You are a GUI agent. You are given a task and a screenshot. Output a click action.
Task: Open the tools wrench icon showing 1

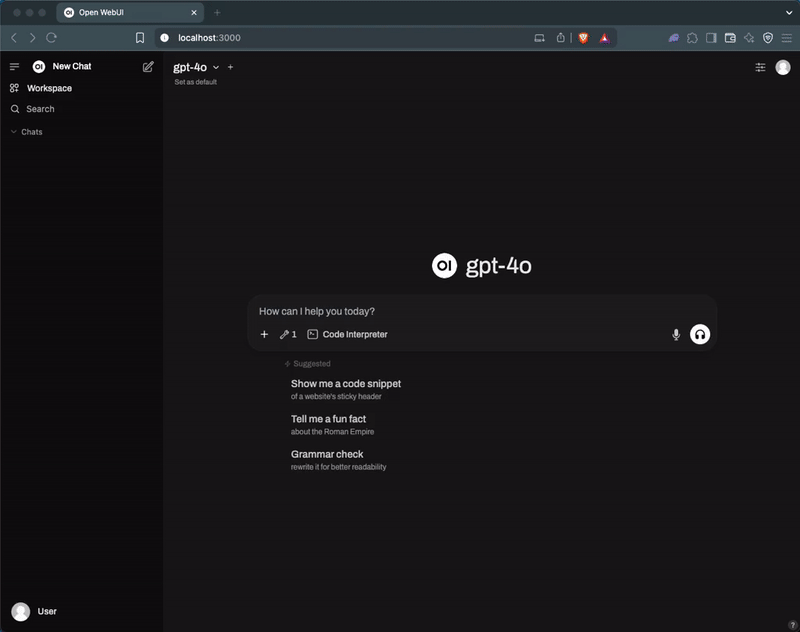pos(288,335)
